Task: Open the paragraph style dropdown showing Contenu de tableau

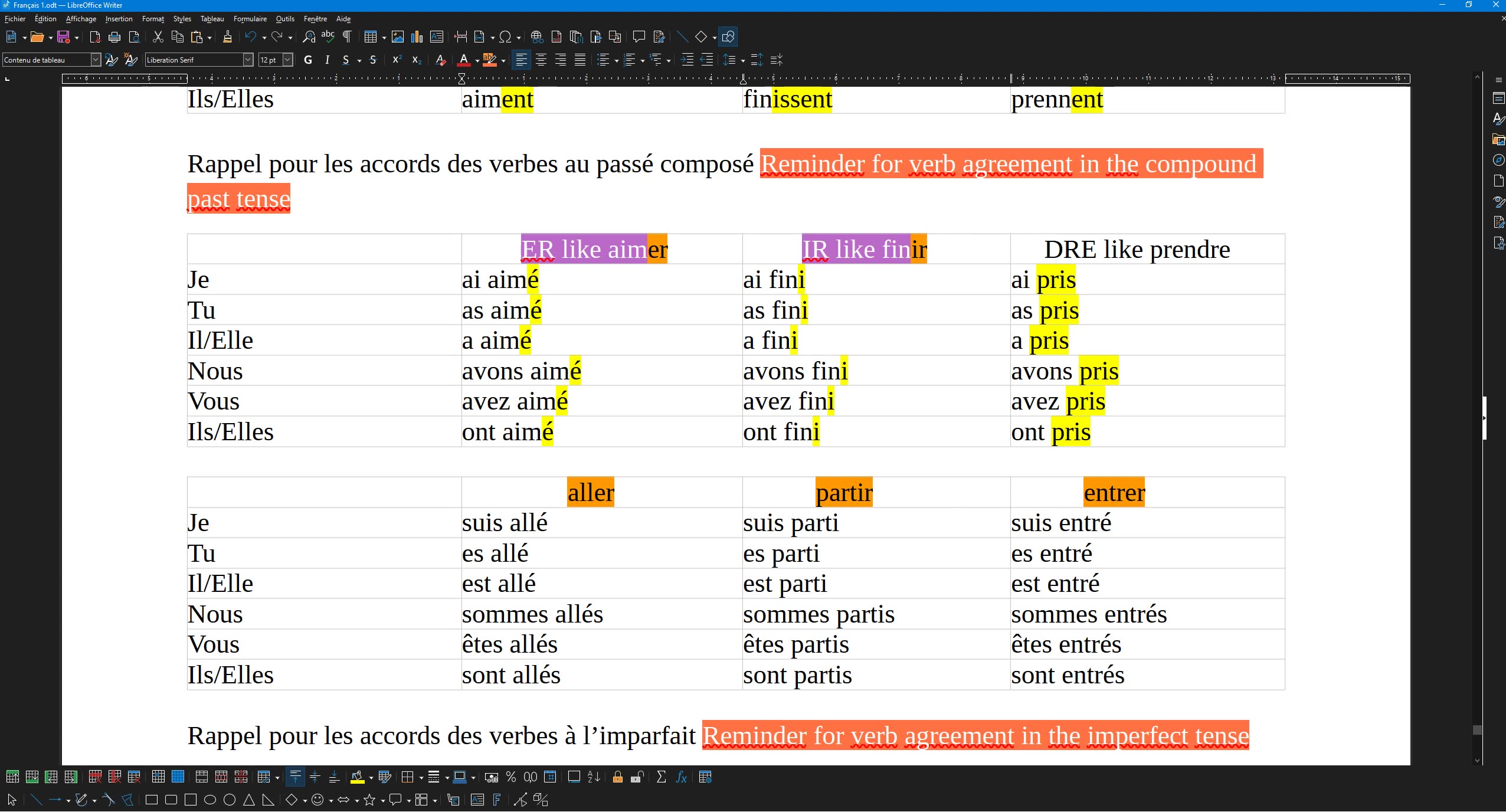Action: [x=95, y=60]
